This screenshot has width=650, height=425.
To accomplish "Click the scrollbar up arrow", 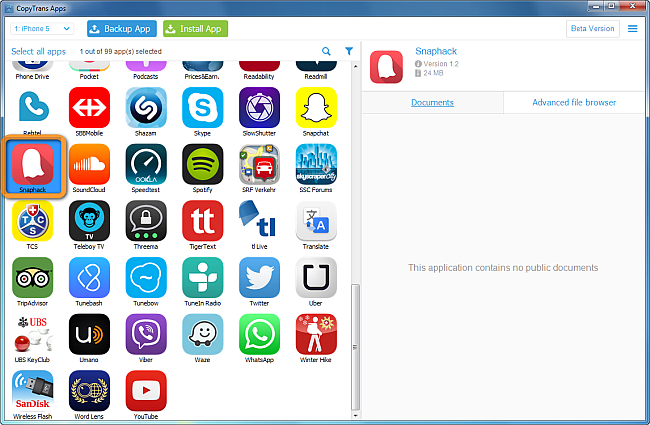I will tap(355, 66).
